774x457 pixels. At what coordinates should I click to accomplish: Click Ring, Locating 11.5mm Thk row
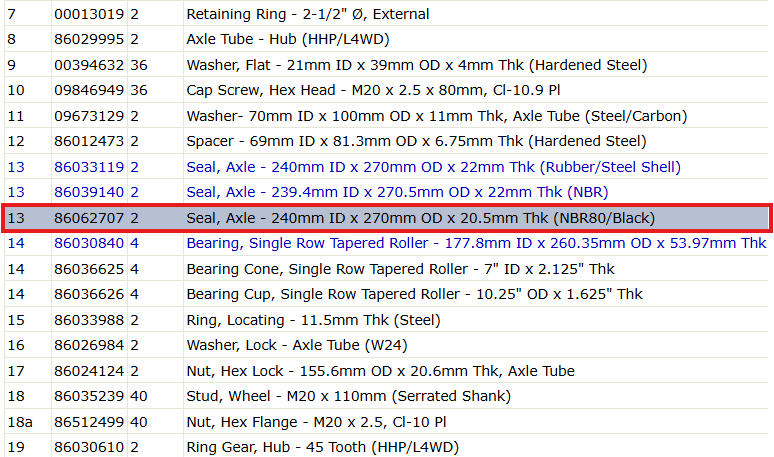[387, 320]
